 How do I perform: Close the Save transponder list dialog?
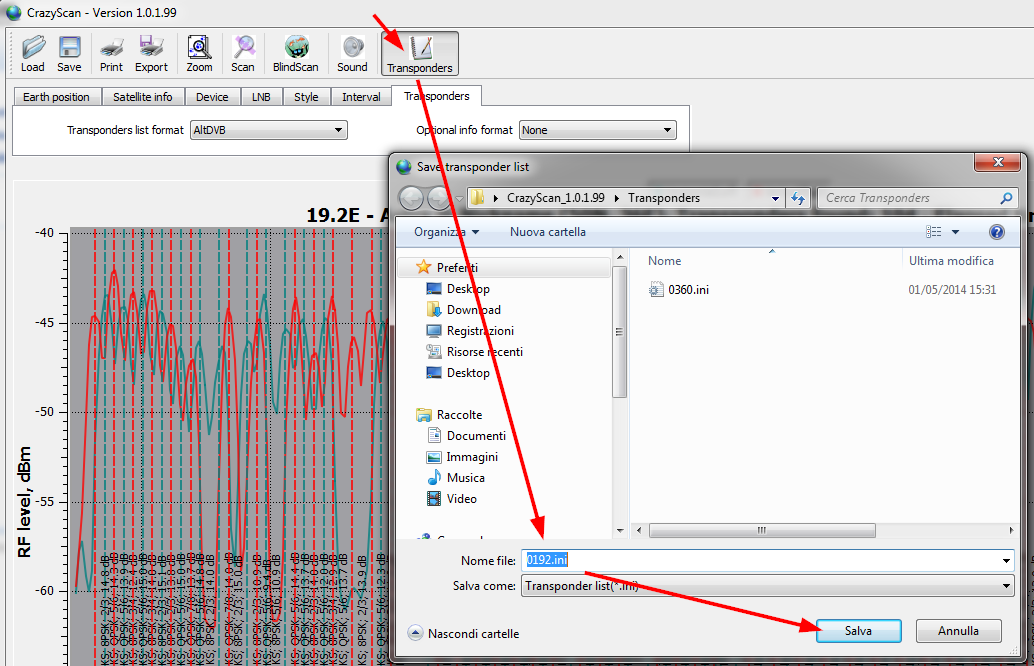(998, 162)
